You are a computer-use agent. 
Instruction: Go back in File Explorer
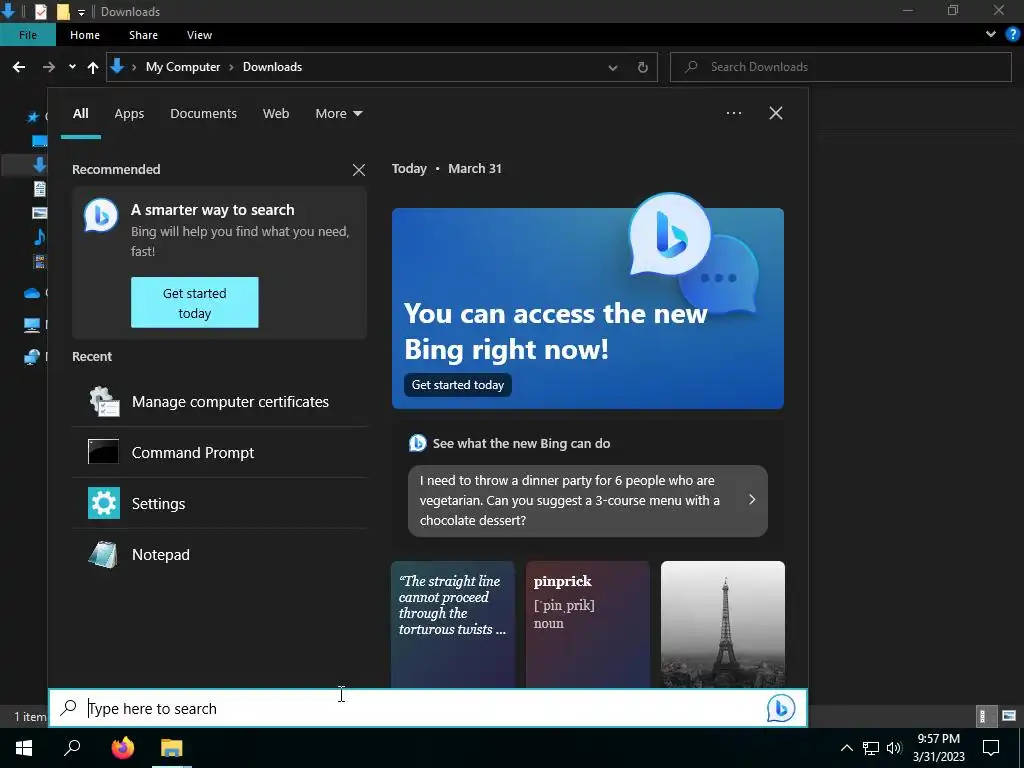point(19,67)
